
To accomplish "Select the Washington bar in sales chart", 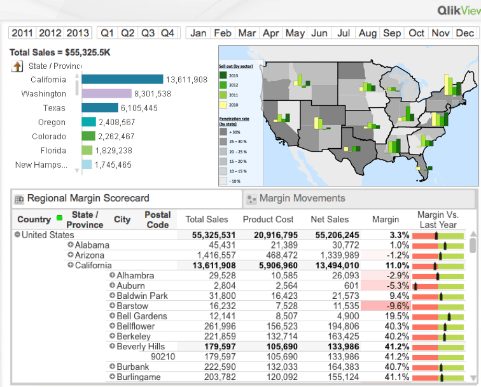I will pyautogui.click(x=107, y=94).
